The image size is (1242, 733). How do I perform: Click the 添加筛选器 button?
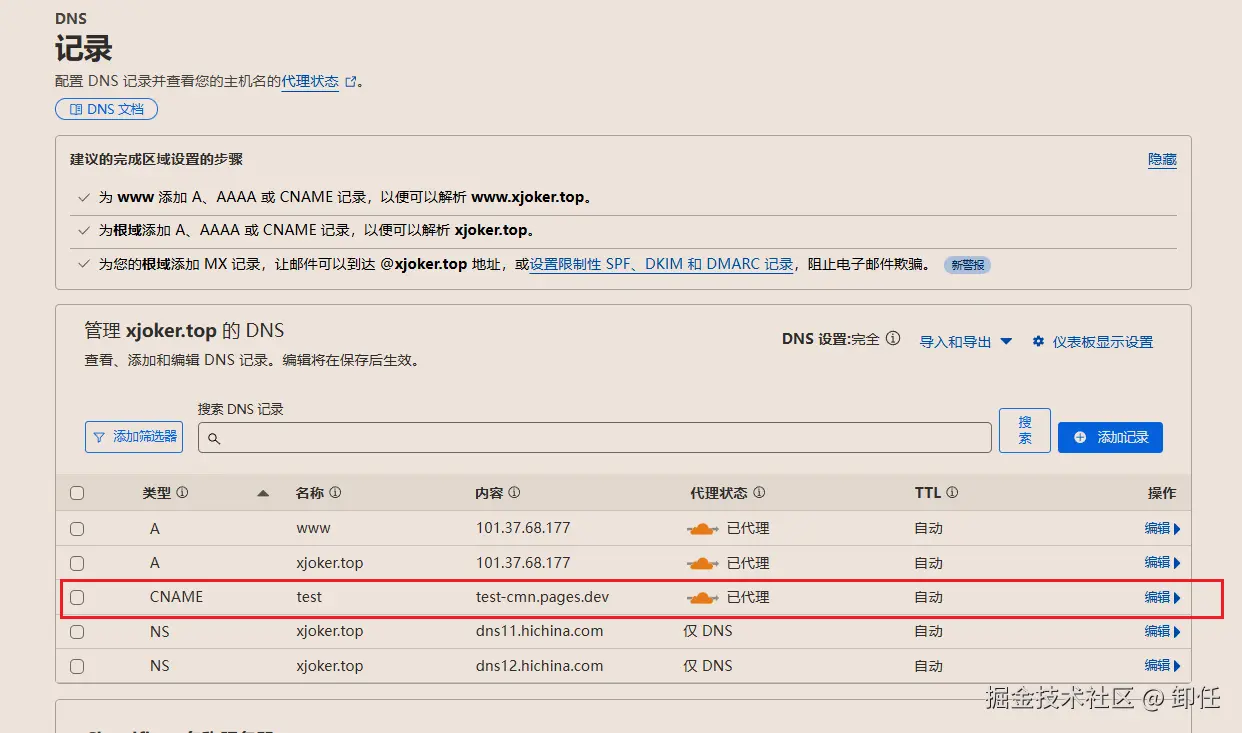point(134,437)
